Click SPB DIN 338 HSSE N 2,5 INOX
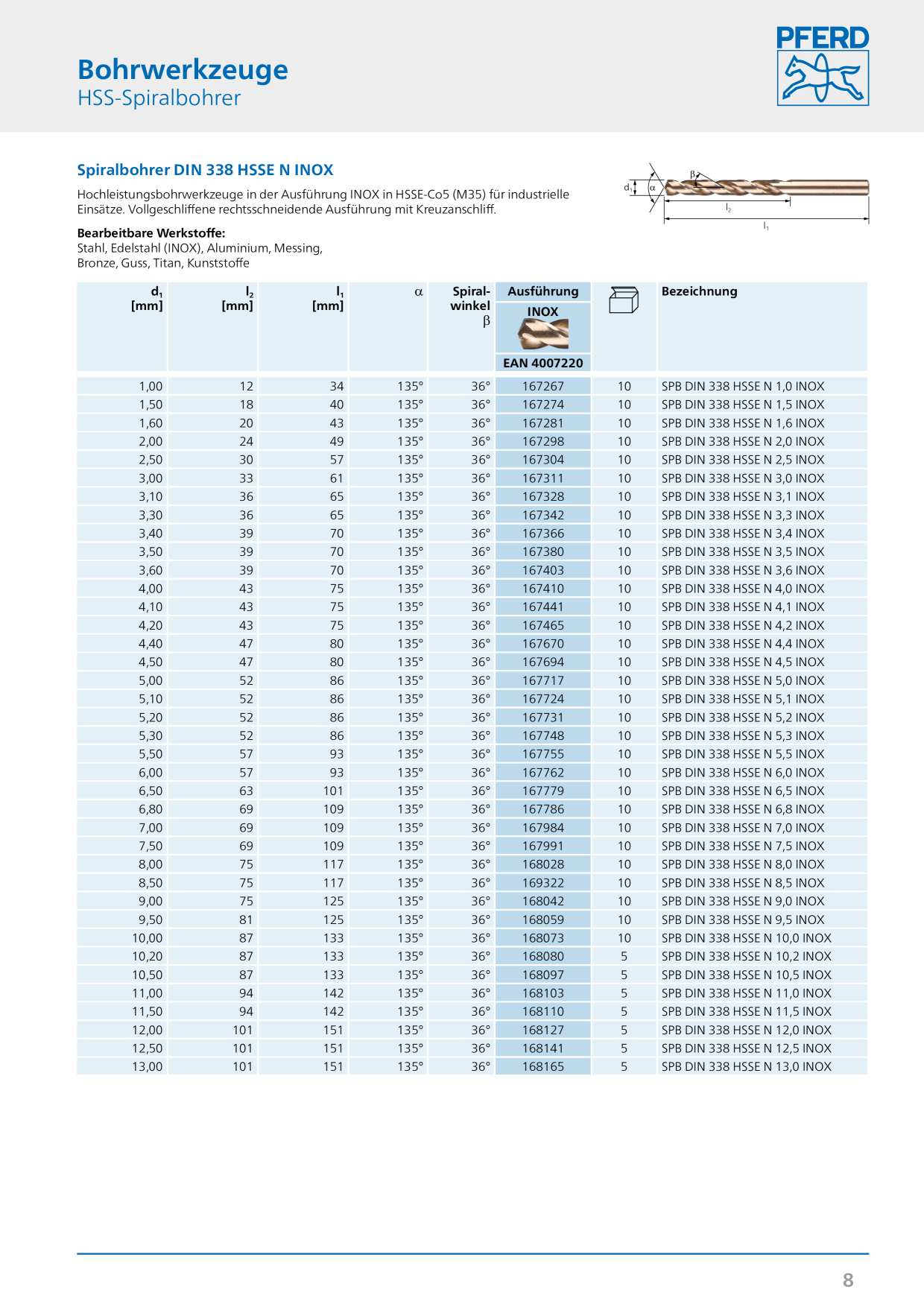 pos(743,460)
